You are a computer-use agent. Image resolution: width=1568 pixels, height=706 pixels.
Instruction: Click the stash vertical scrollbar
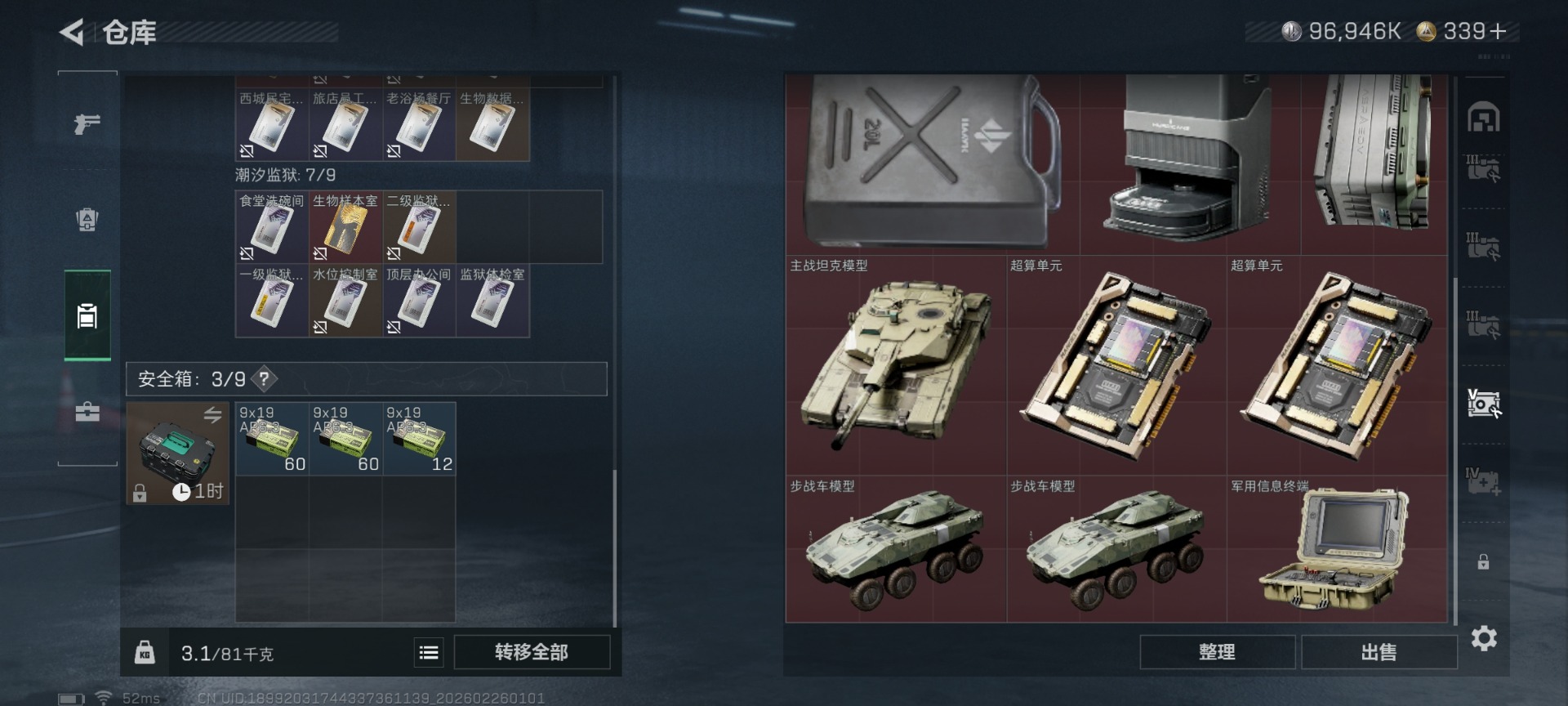1455,449
